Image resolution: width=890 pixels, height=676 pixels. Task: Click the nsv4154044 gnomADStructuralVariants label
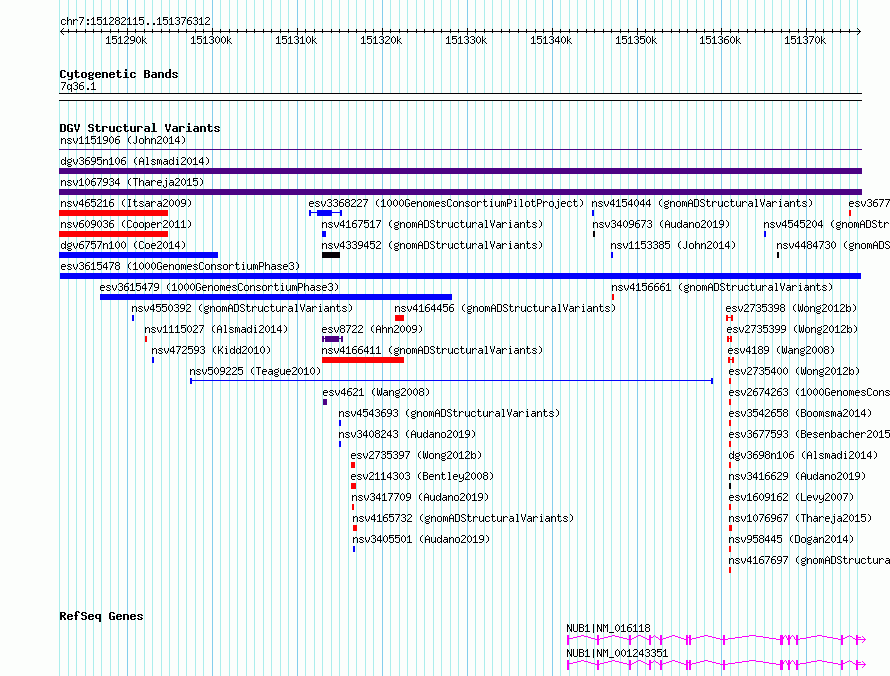(702, 203)
